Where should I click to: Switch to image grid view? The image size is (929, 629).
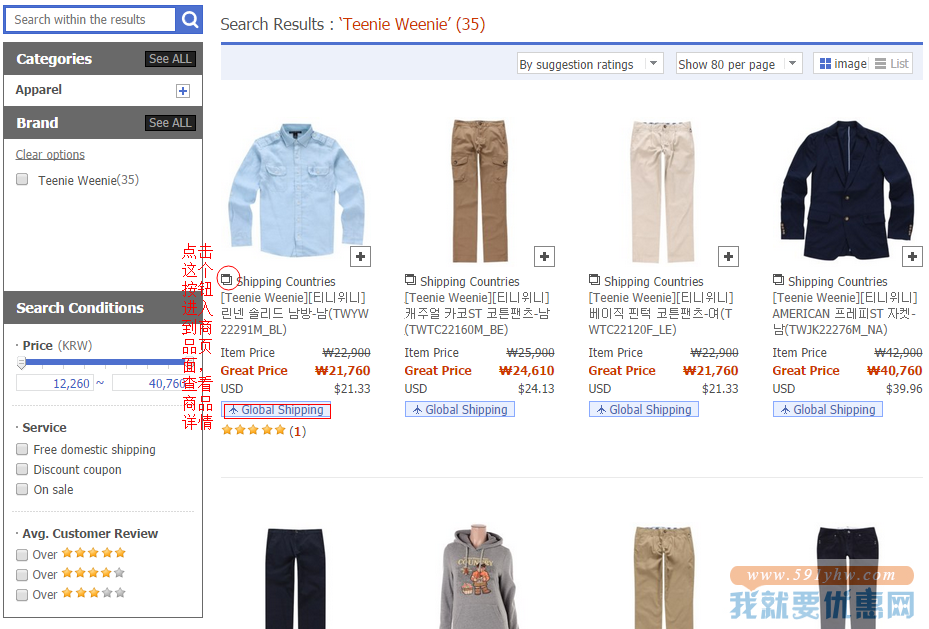pos(843,63)
